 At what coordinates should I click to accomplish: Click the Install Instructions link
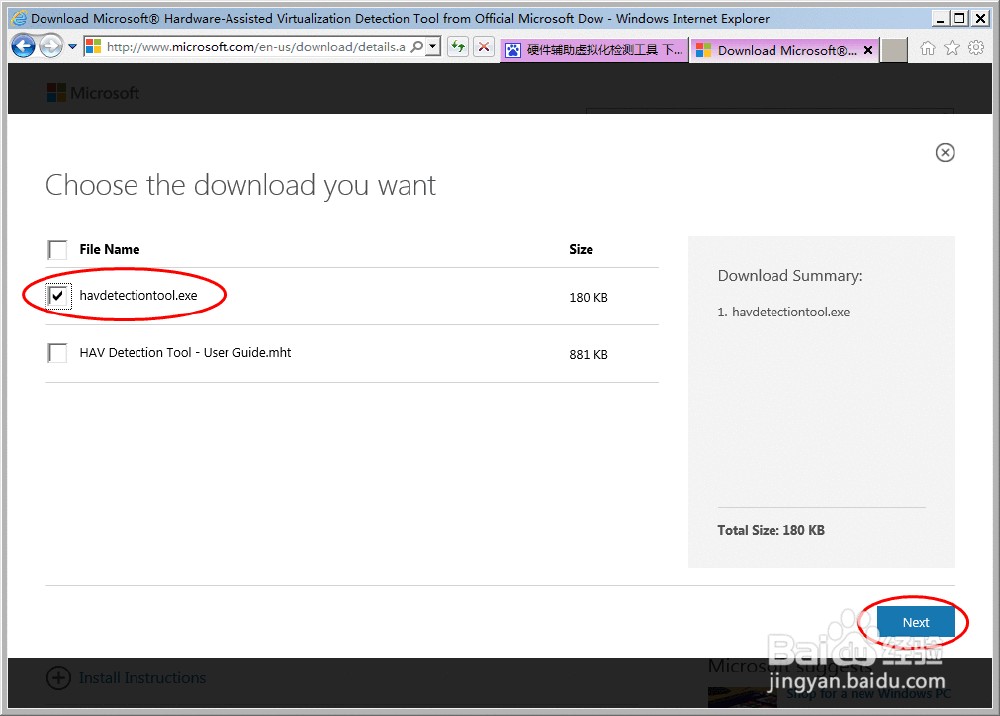pyautogui.click(x=142, y=678)
